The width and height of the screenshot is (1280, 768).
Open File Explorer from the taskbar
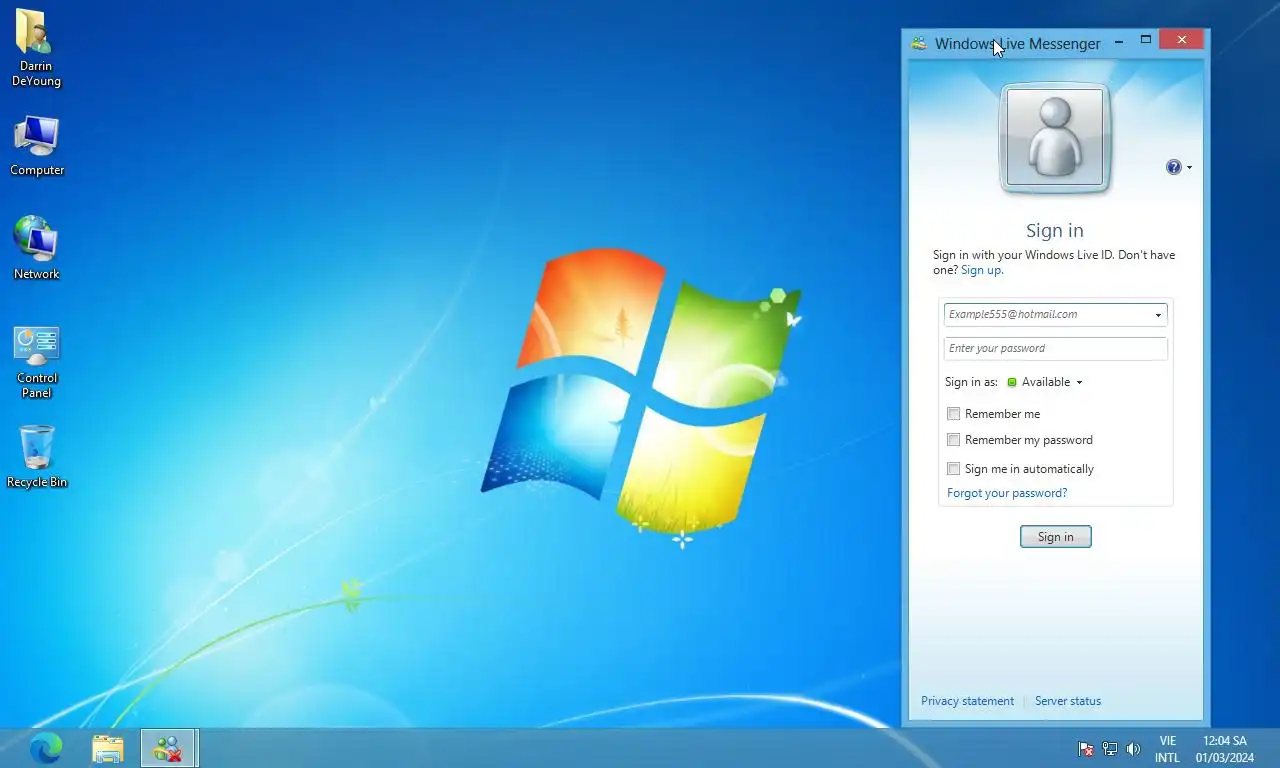click(108, 748)
